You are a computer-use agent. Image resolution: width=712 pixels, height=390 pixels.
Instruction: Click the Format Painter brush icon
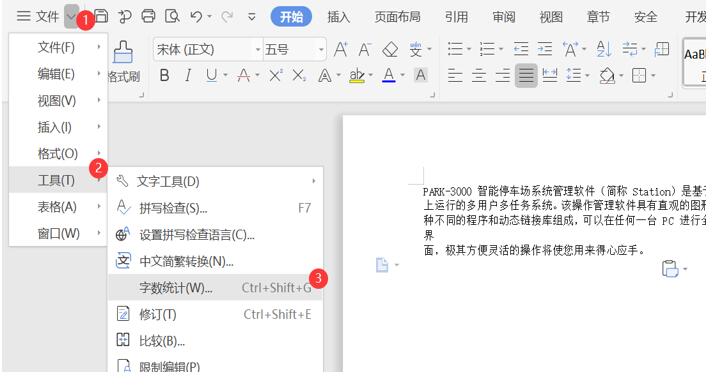[x=123, y=52]
